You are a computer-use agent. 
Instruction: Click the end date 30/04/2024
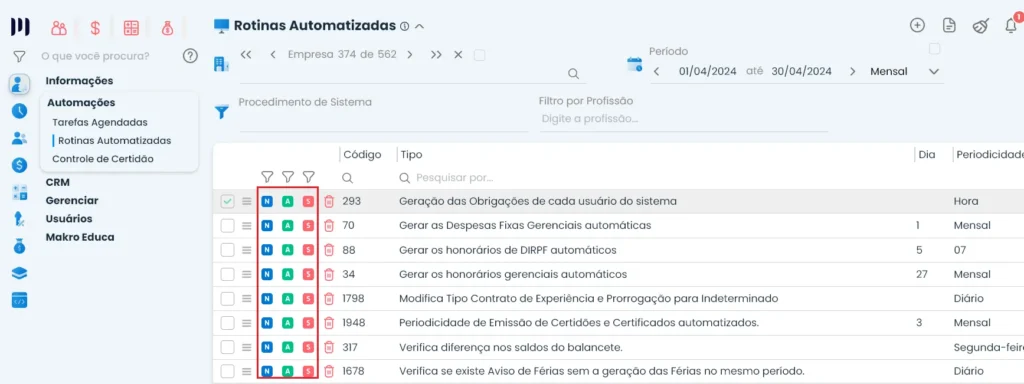click(x=801, y=71)
